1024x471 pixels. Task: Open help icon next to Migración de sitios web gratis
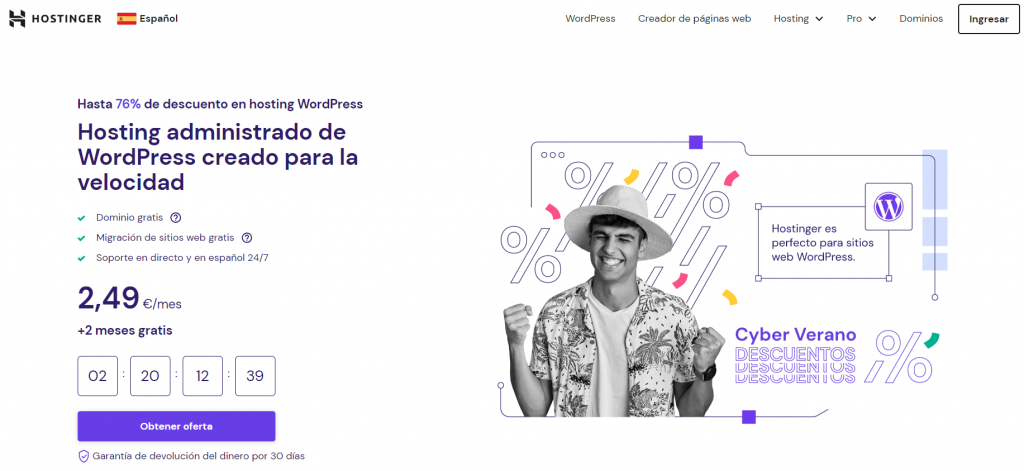coord(247,238)
